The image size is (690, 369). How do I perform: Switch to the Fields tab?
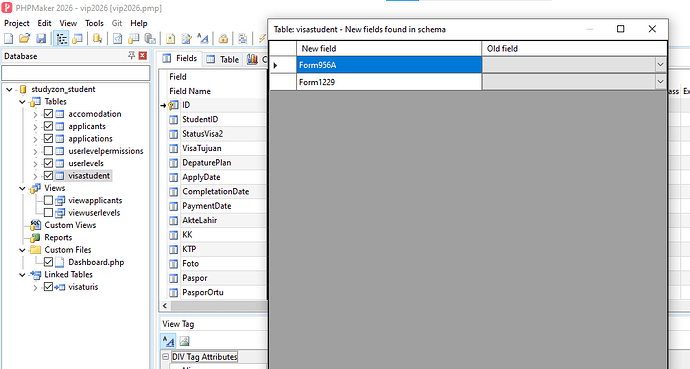click(x=180, y=58)
